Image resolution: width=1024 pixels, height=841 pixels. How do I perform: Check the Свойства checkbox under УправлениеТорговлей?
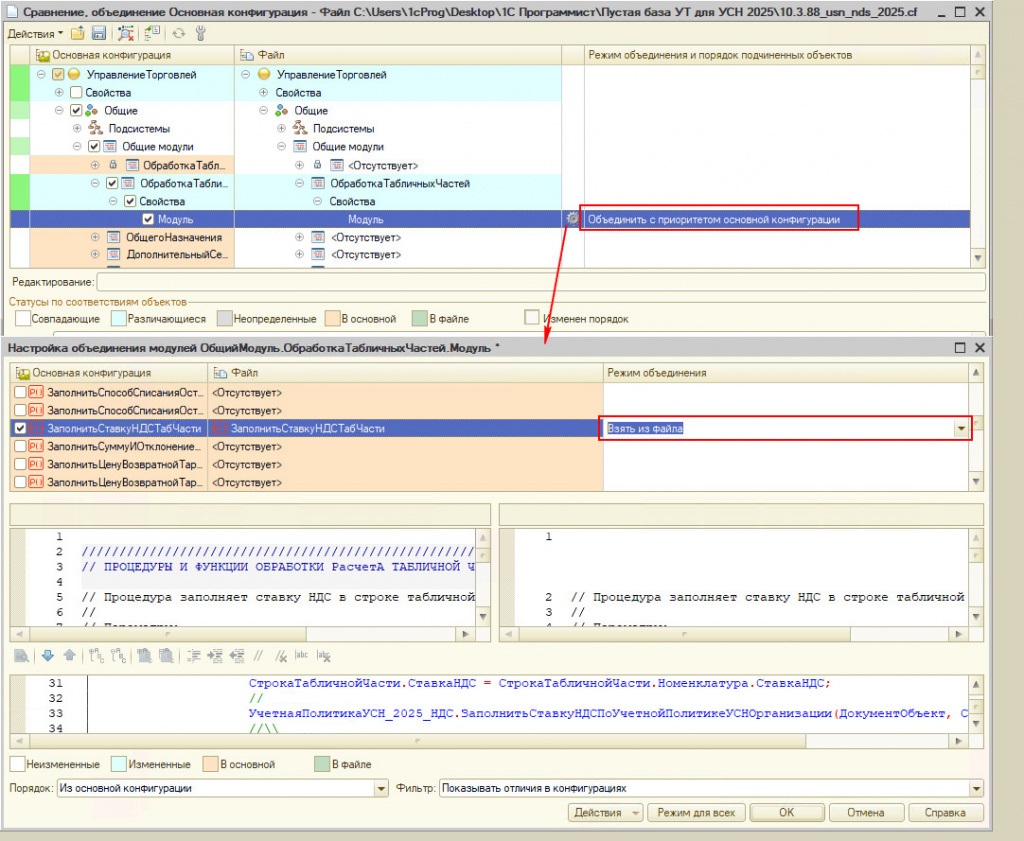tap(76, 93)
